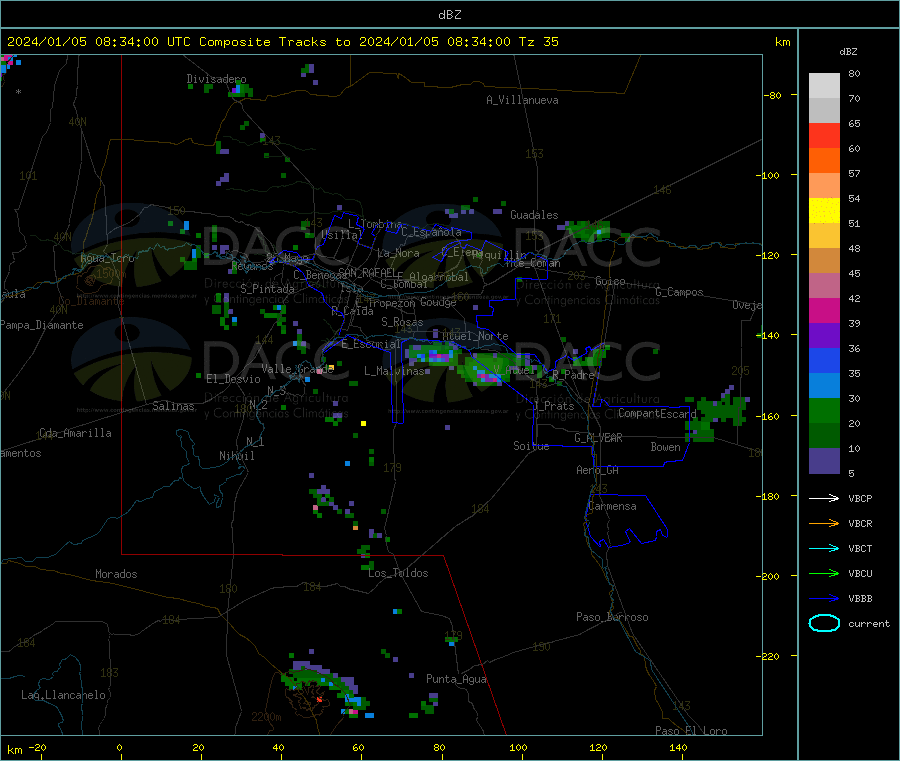Click the green VBCU arrow icon
Screen dimensions: 900x761
point(824,573)
